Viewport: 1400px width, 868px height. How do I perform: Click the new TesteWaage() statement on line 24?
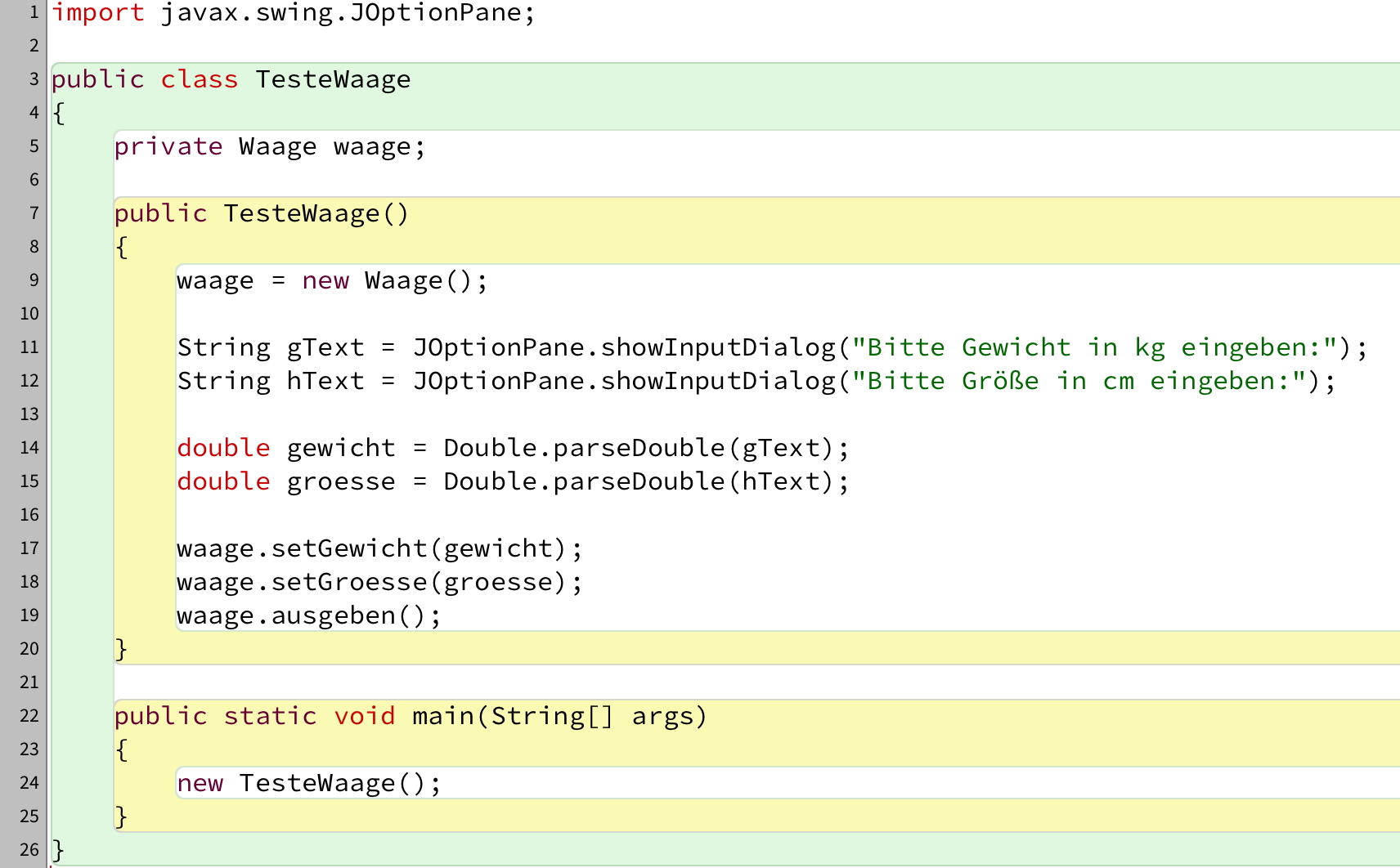pyautogui.click(x=308, y=784)
